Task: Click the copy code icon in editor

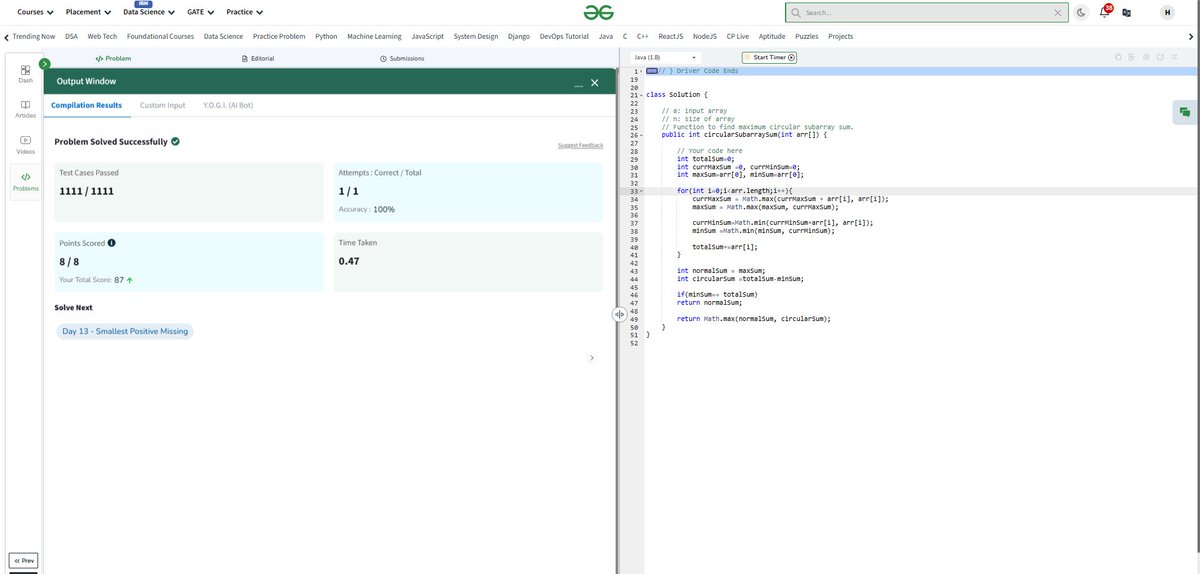Action: 1119,57
